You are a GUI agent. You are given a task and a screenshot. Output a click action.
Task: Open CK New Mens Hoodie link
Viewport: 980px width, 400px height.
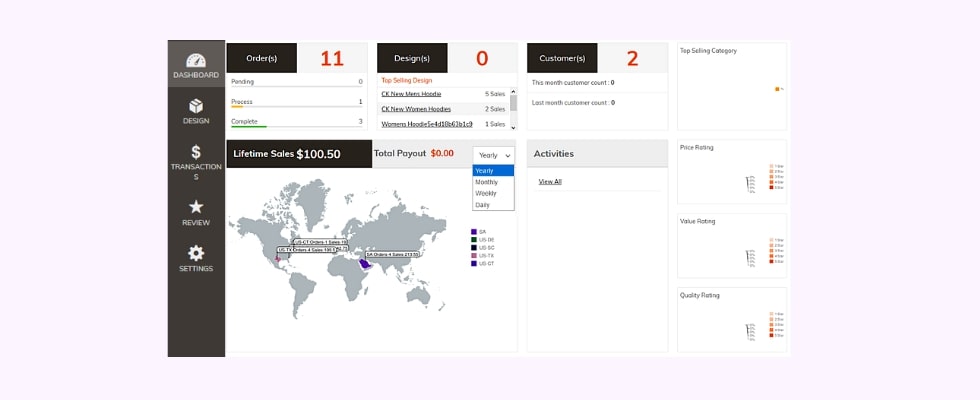point(411,94)
